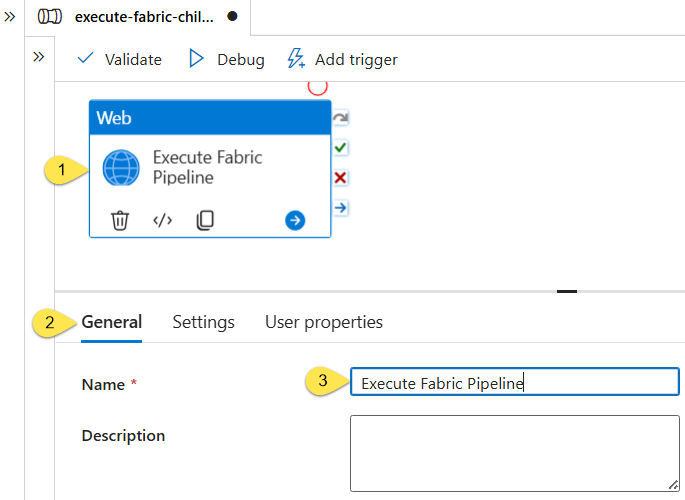Switch to the General tab
Viewport: 685px width, 500px height.
(112, 322)
